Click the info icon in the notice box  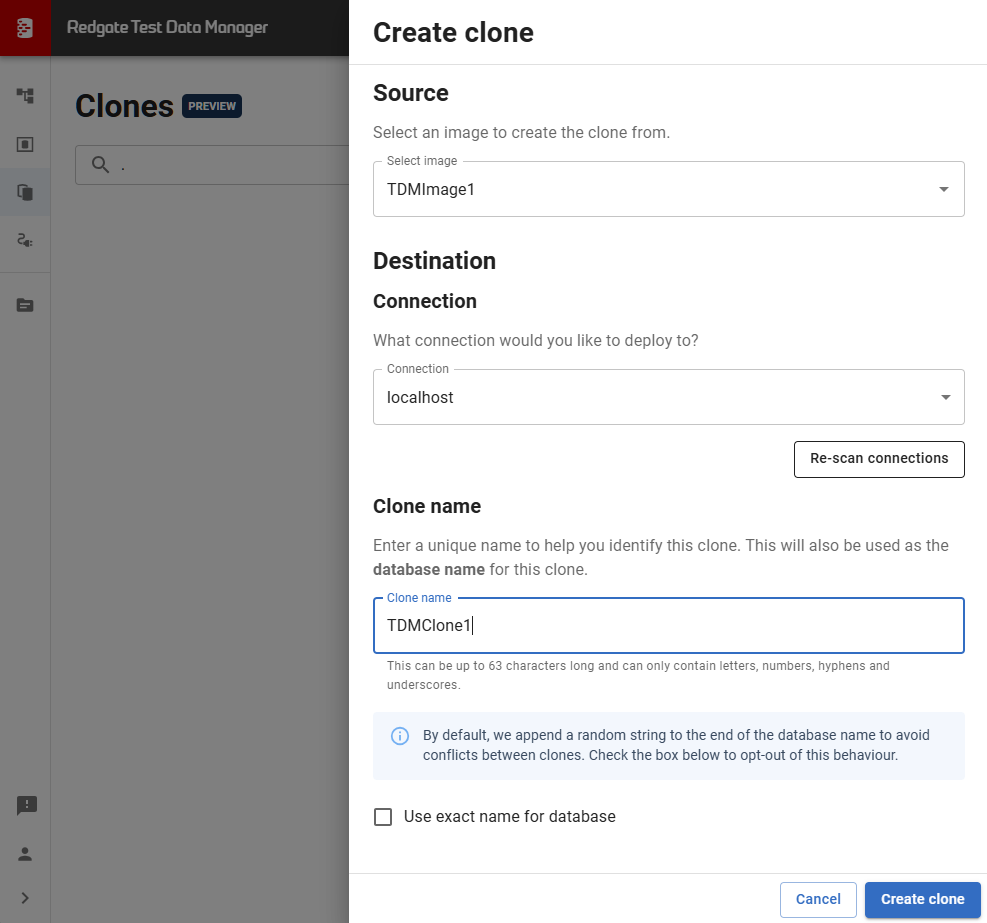tap(399, 736)
